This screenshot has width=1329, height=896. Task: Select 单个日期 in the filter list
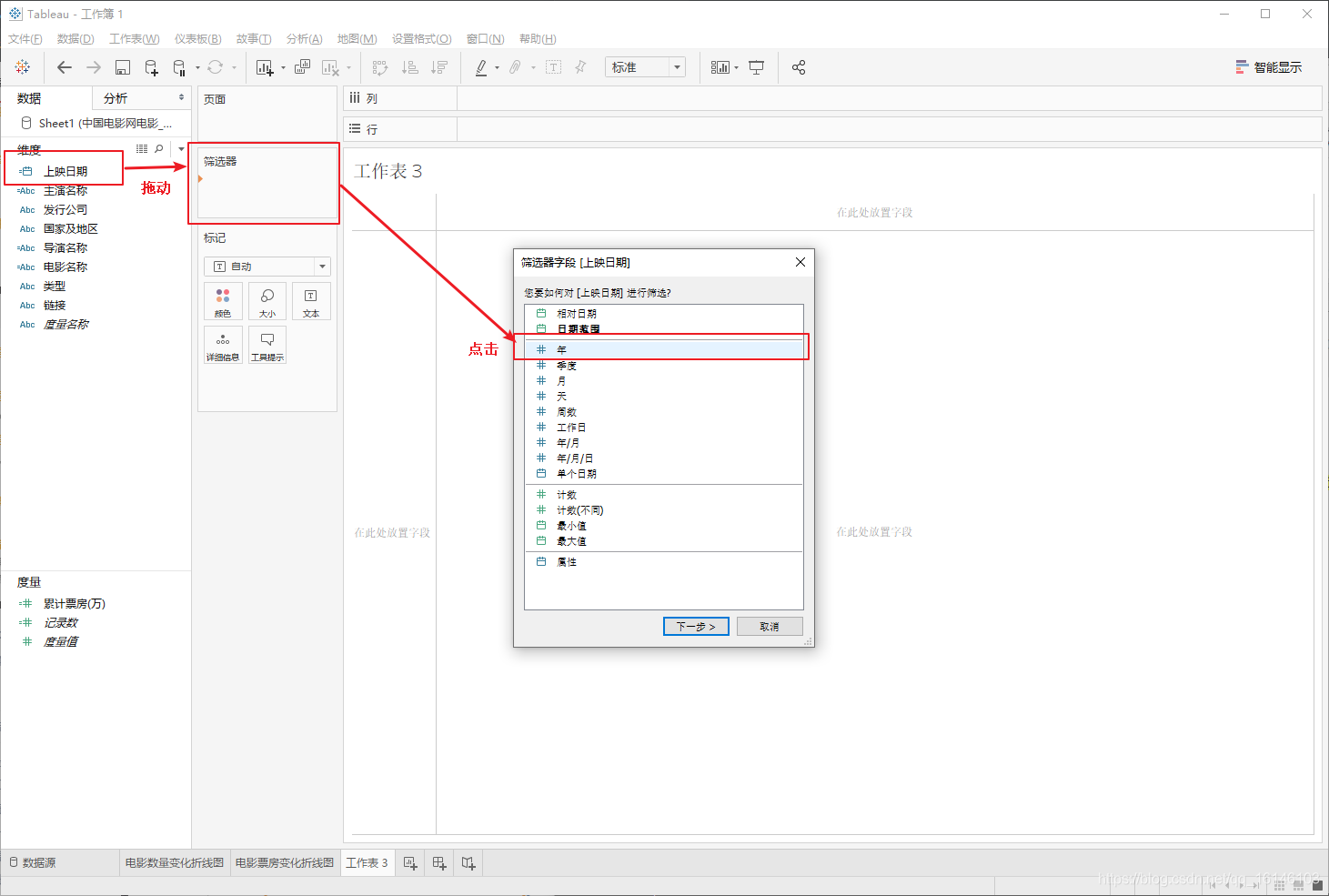click(x=664, y=473)
